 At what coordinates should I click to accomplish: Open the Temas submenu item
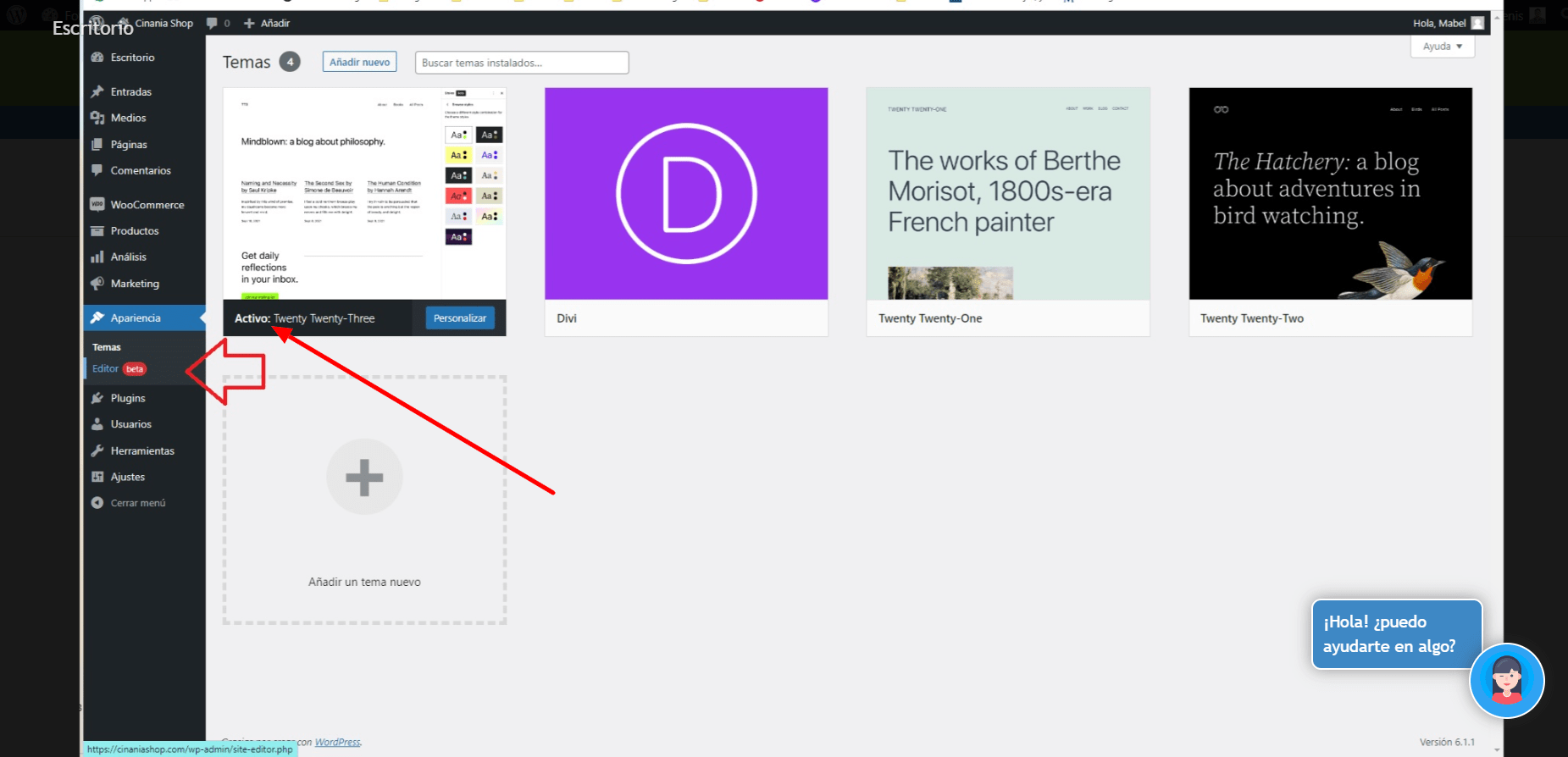pyautogui.click(x=107, y=347)
